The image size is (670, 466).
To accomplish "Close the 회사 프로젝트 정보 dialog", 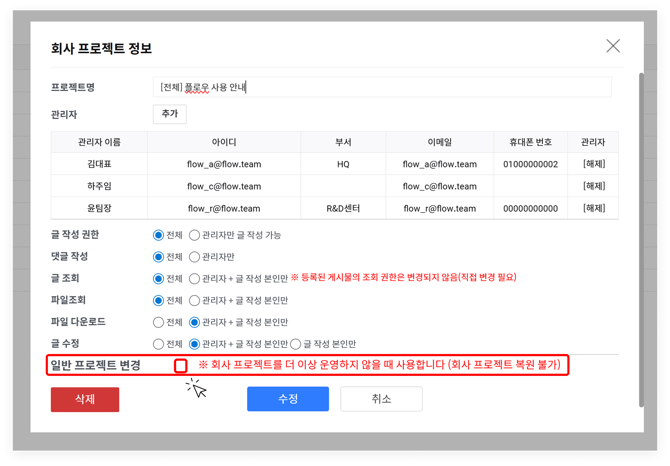I will tap(613, 46).
